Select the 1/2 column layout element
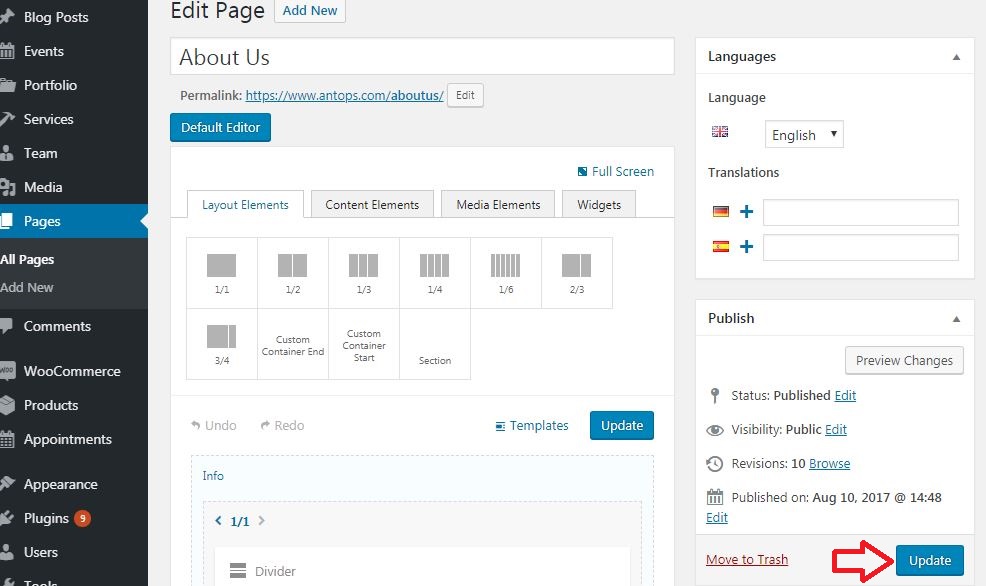 (x=292, y=273)
